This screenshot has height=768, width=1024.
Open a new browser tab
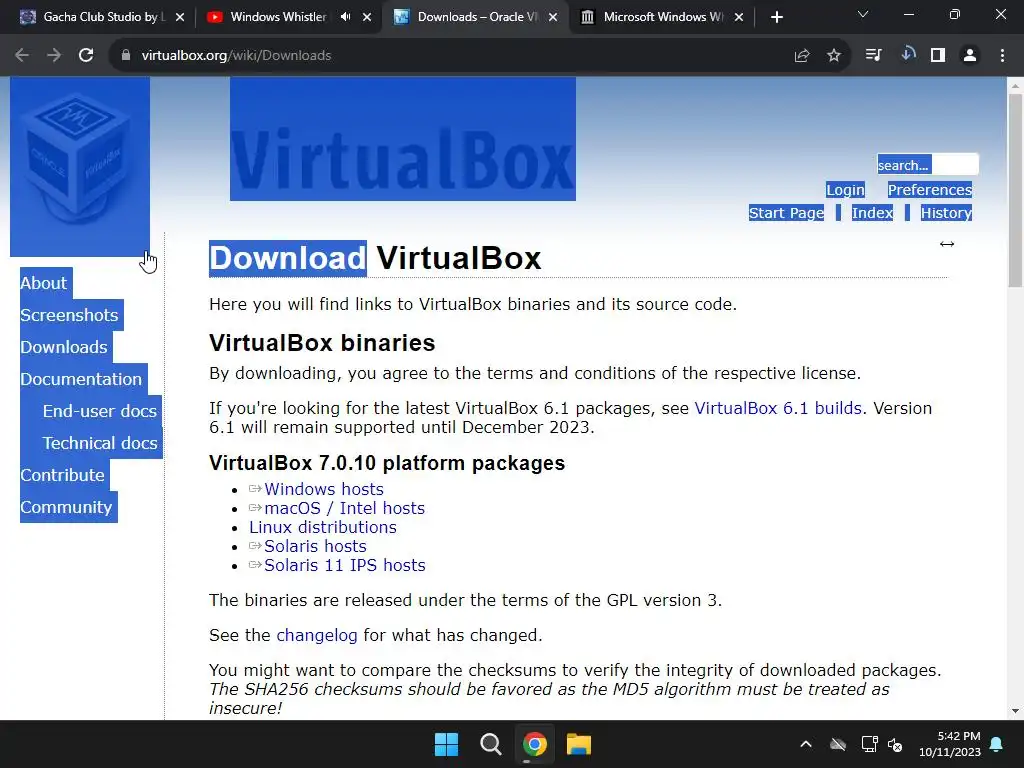click(x=776, y=17)
